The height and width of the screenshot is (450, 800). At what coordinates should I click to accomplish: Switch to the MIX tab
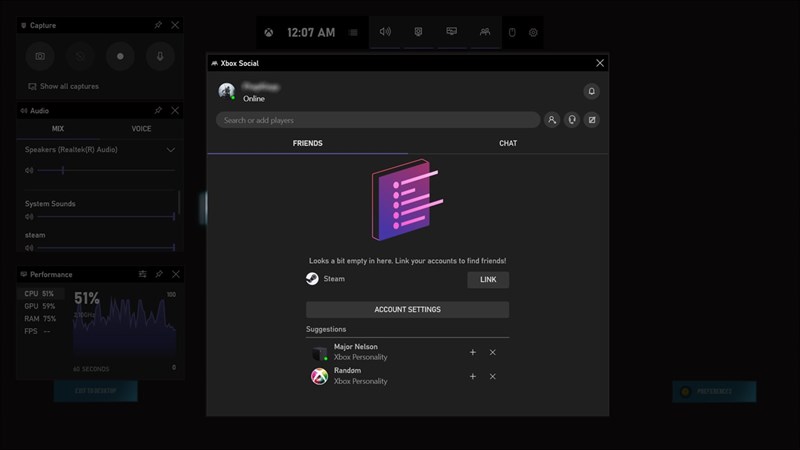58,129
